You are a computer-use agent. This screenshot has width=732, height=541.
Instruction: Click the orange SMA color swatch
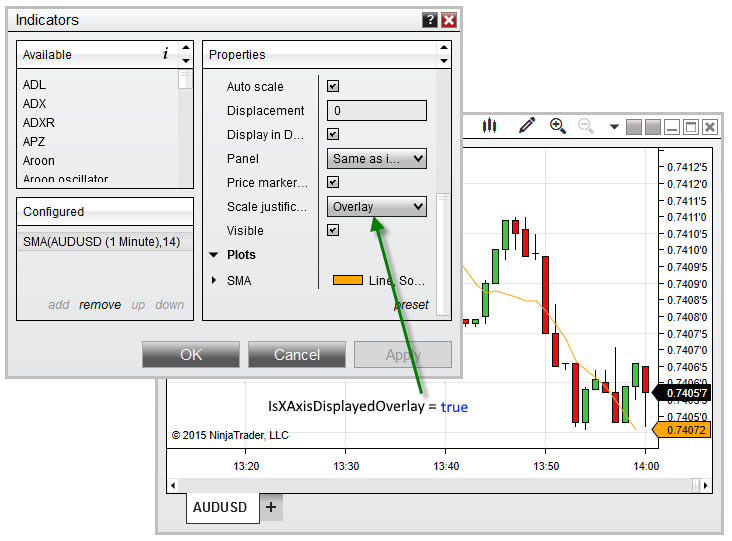pos(347,280)
